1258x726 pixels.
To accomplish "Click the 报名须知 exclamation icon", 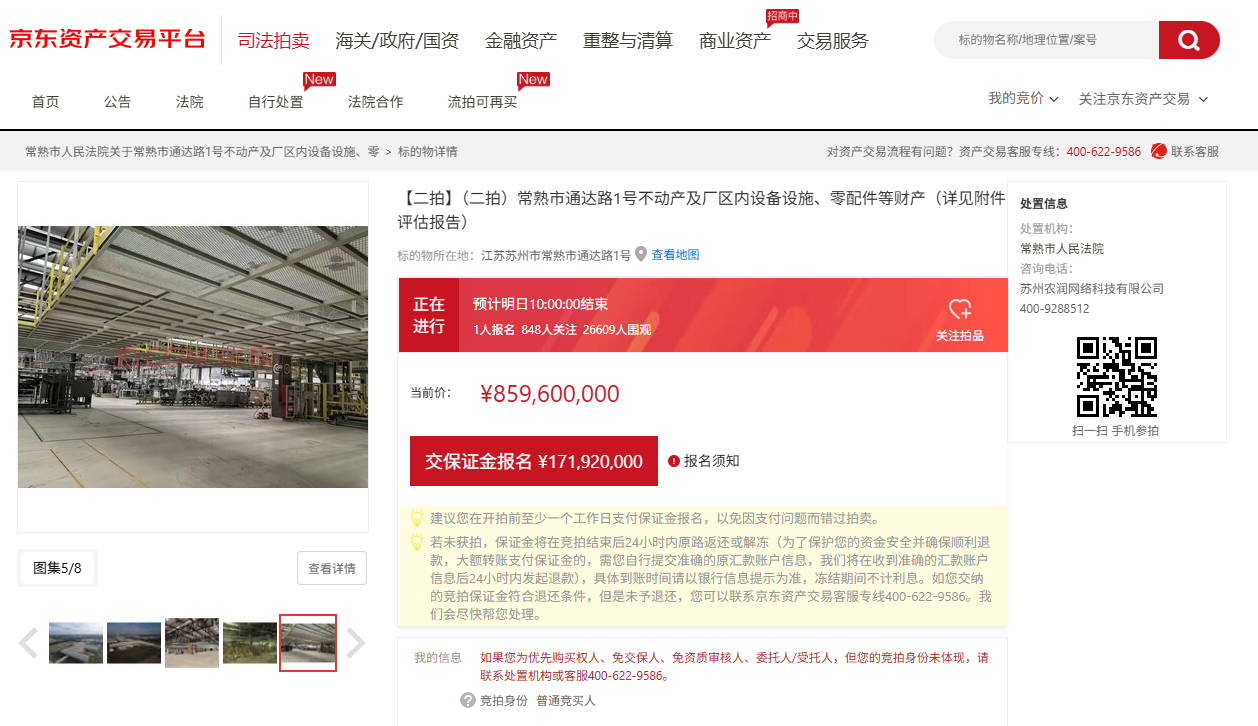I will tap(674, 461).
